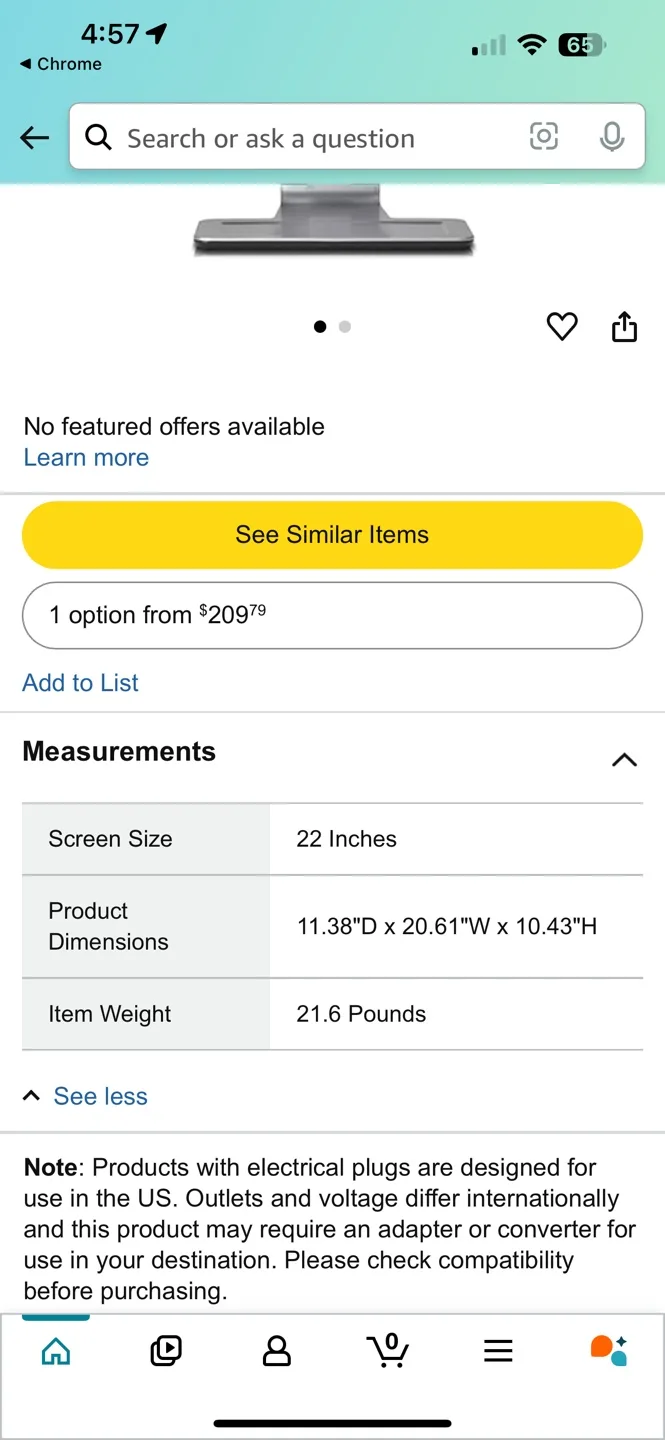Share this product using the share icon
Viewport: 665px width, 1440px height.
point(624,326)
